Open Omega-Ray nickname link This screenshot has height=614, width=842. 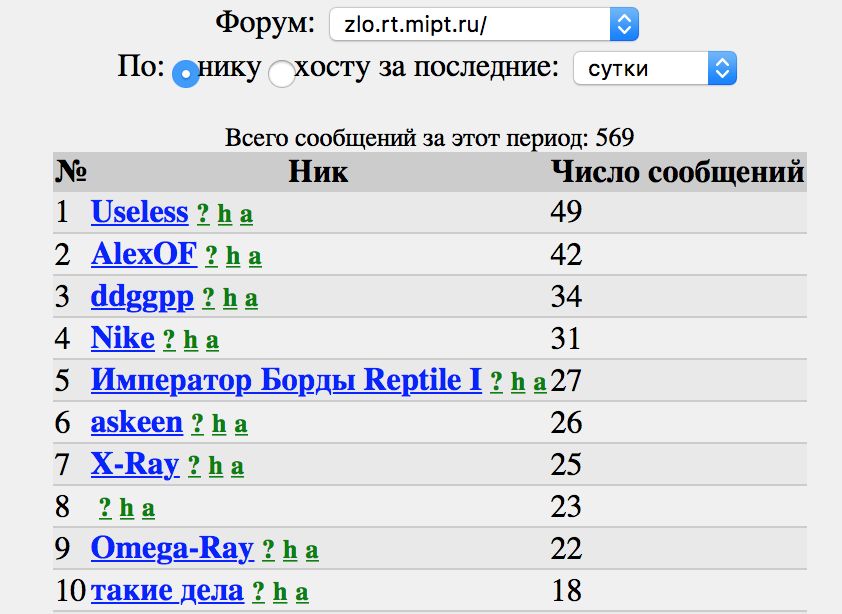[172, 548]
